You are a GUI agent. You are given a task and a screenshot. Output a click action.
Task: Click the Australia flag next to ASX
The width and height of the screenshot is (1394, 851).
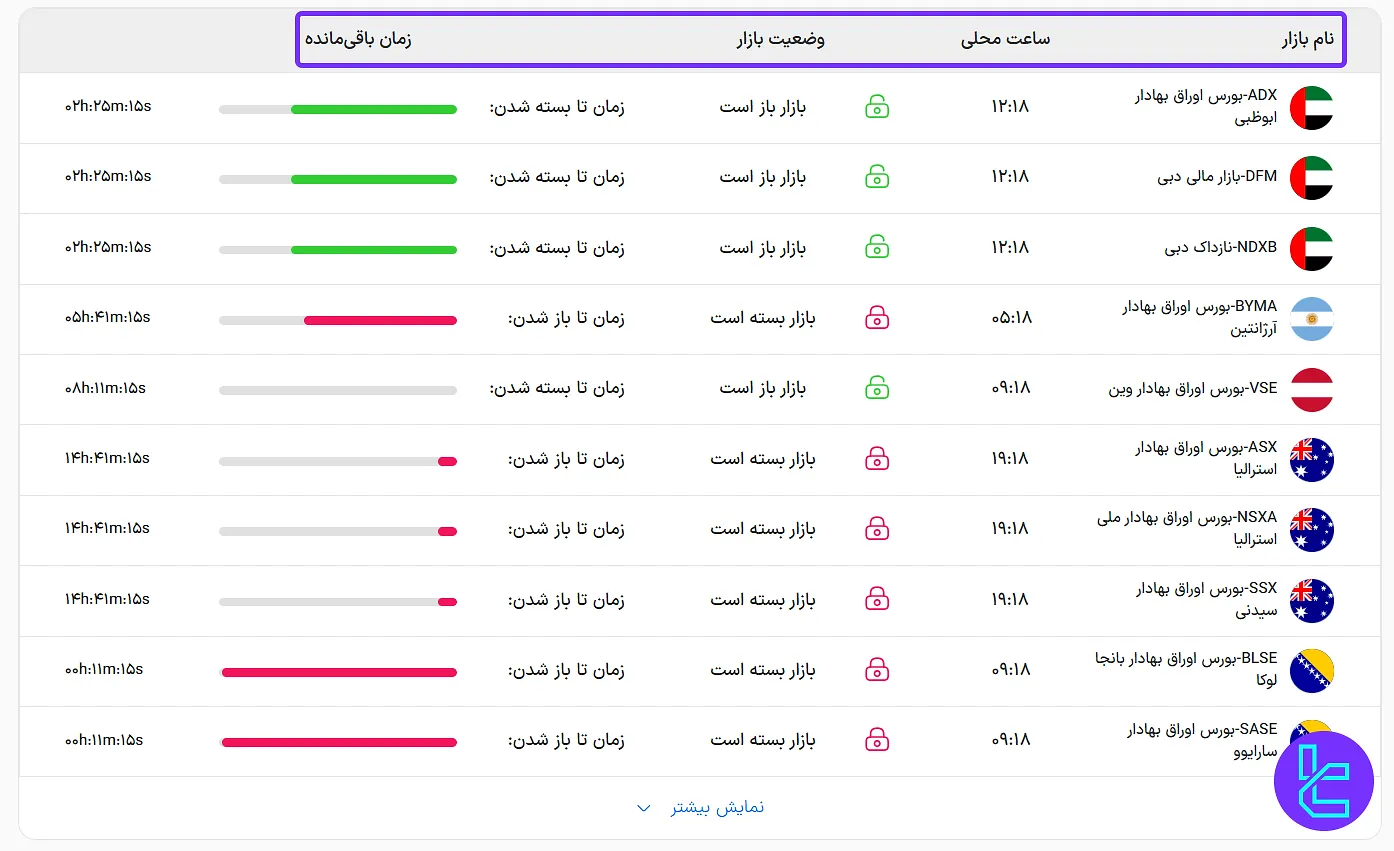pos(1312,459)
